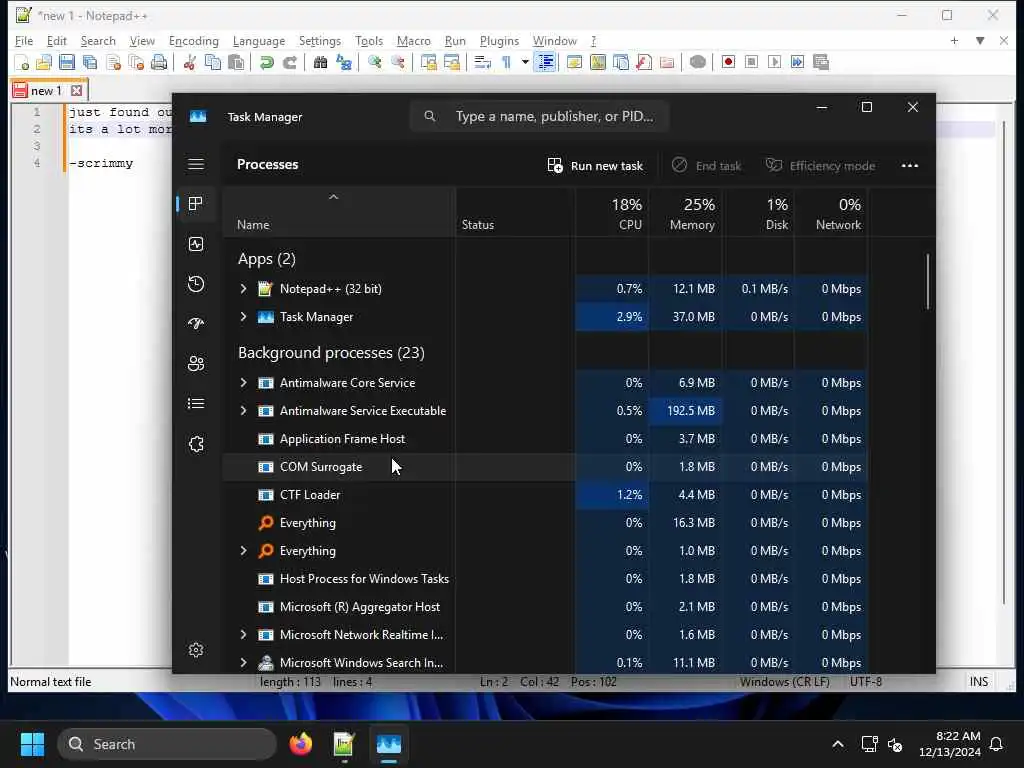This screenshot has height=768, width=1024.
Task: Toggle the Notepad++ indent guide icon
Action: pos(545,62)
